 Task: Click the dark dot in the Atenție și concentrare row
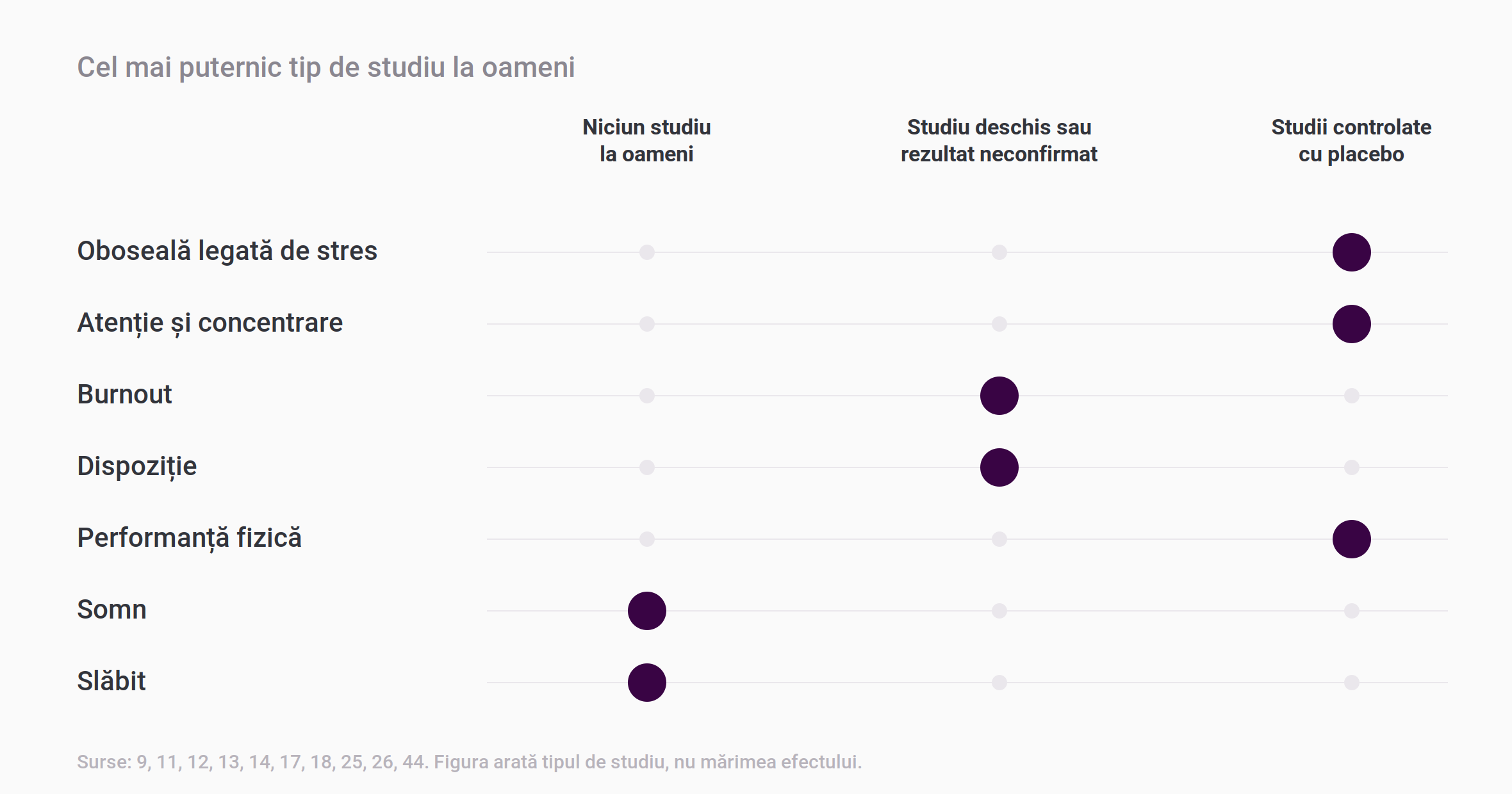(1352, 324)
